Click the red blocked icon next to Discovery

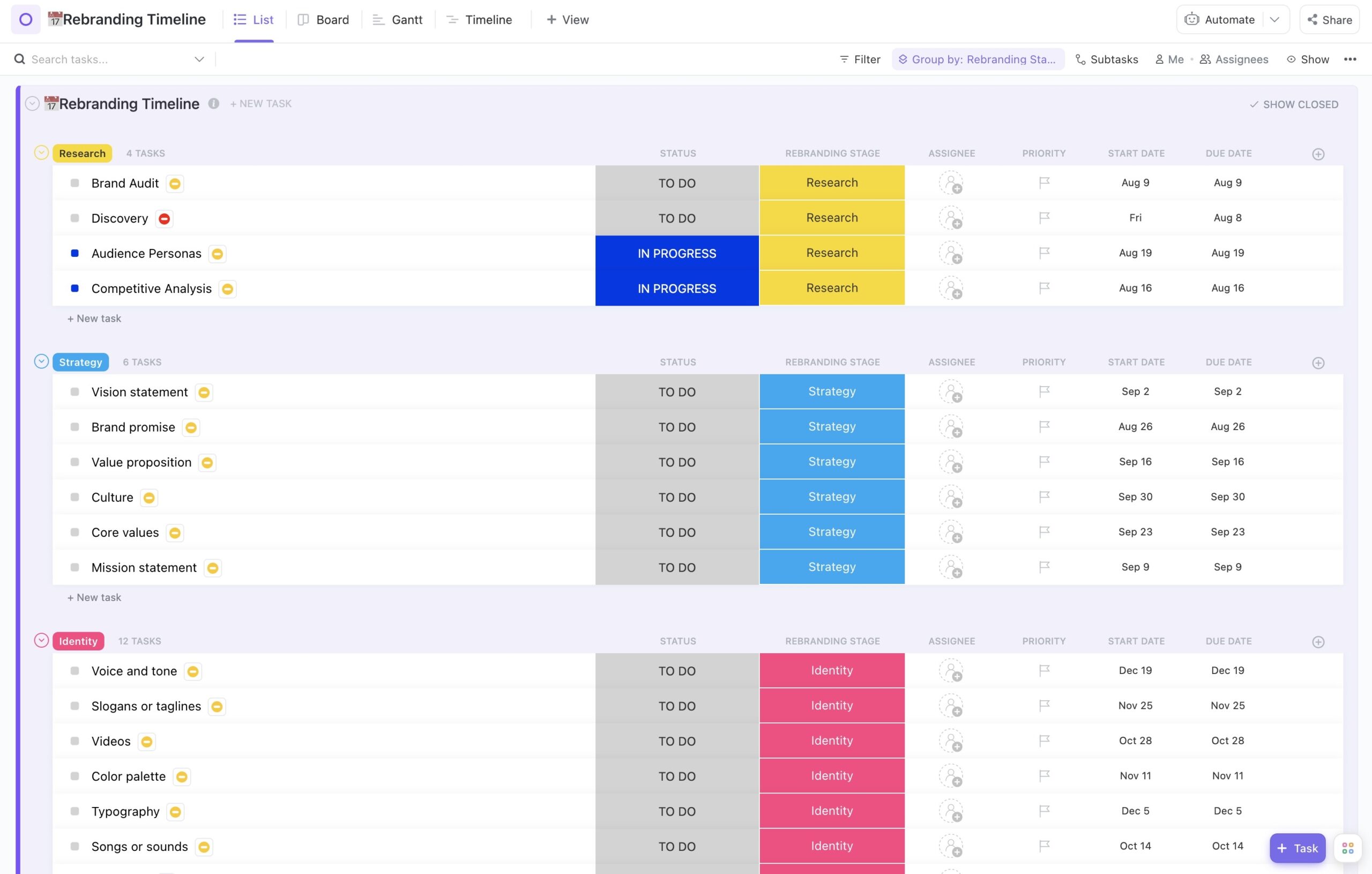pyautogui.click(x=164, y=219)
